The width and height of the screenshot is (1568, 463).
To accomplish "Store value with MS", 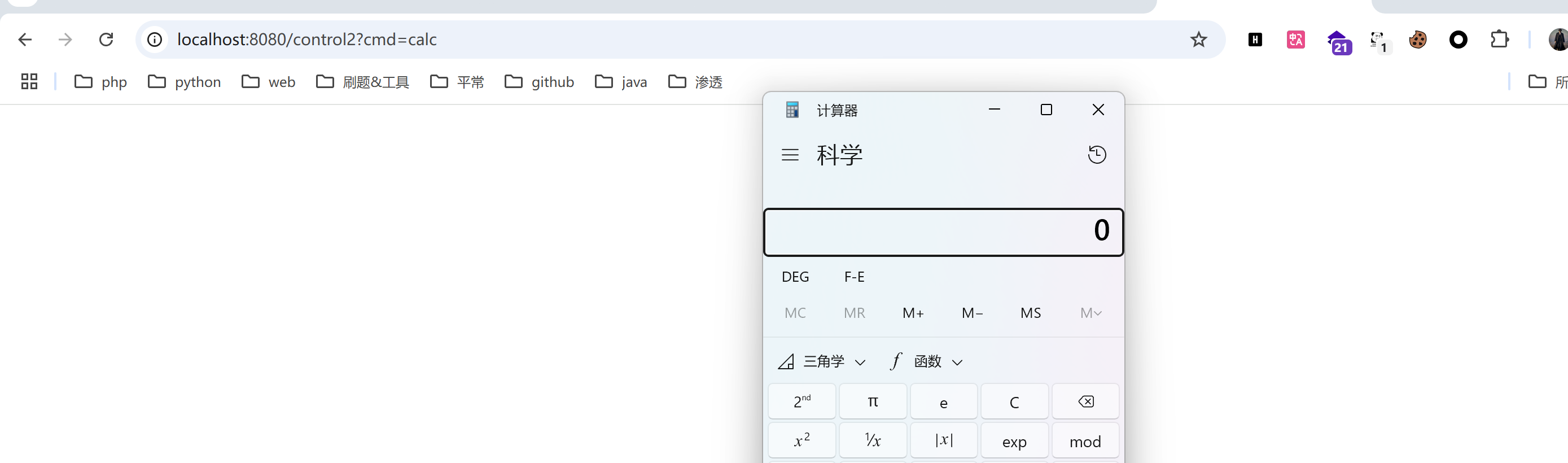I will [1031, 313].
